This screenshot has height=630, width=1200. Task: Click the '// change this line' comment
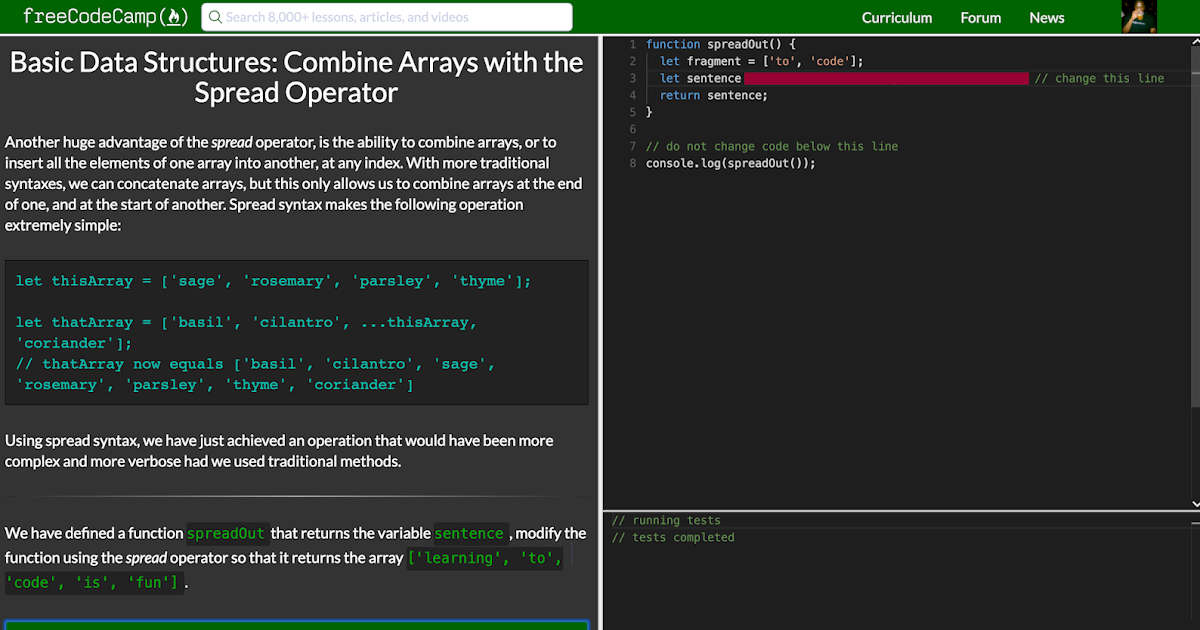[x=1099, y=78]
